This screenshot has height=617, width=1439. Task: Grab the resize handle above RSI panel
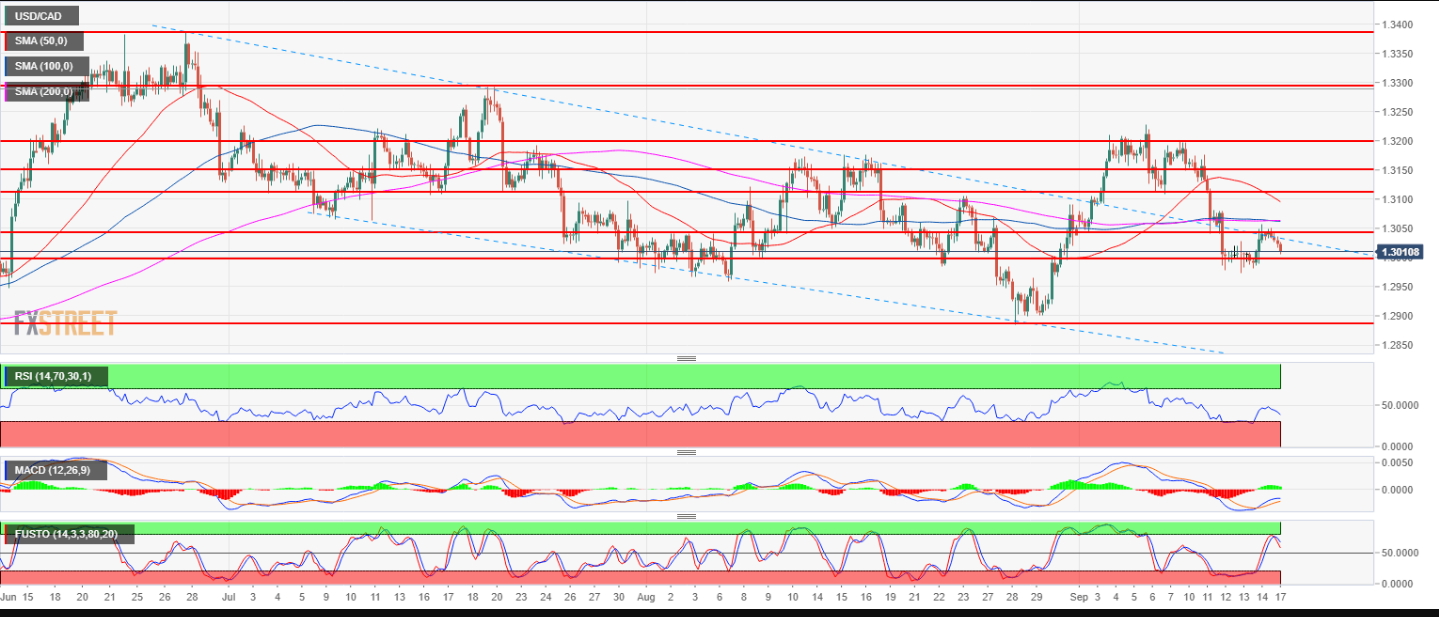686,358
